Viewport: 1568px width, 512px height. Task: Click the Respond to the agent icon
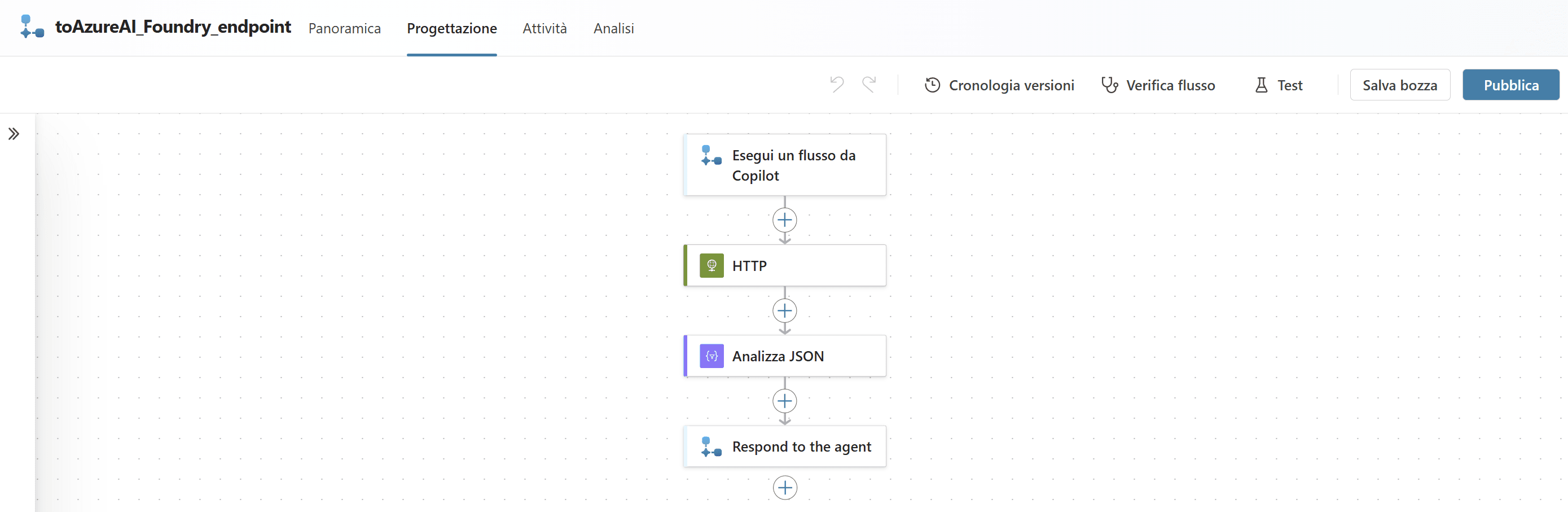coord(711,447)
